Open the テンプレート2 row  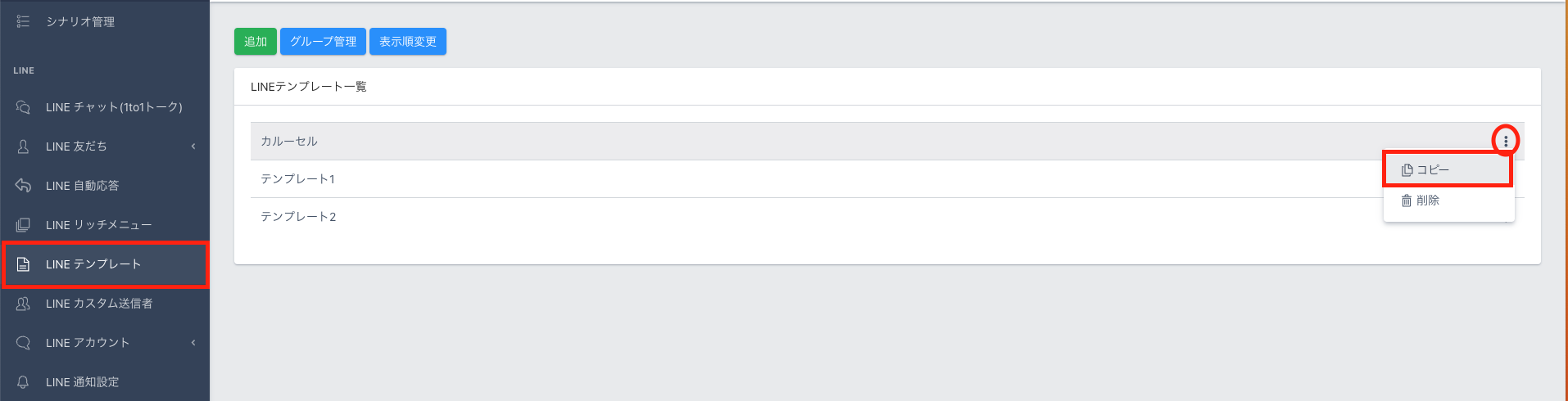pos(299,217)
